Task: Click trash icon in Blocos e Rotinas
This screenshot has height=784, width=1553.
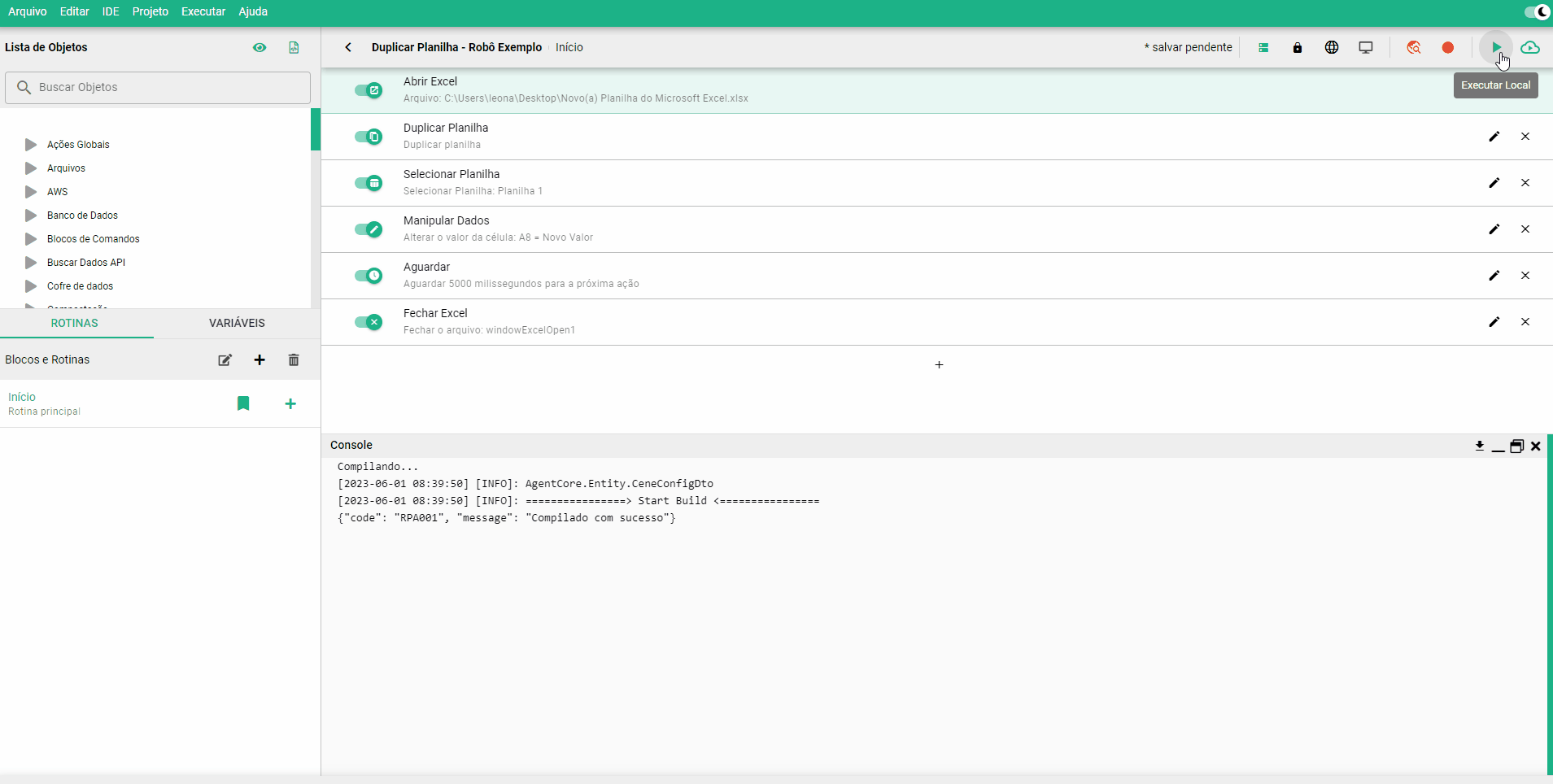Action: [294, 360]
